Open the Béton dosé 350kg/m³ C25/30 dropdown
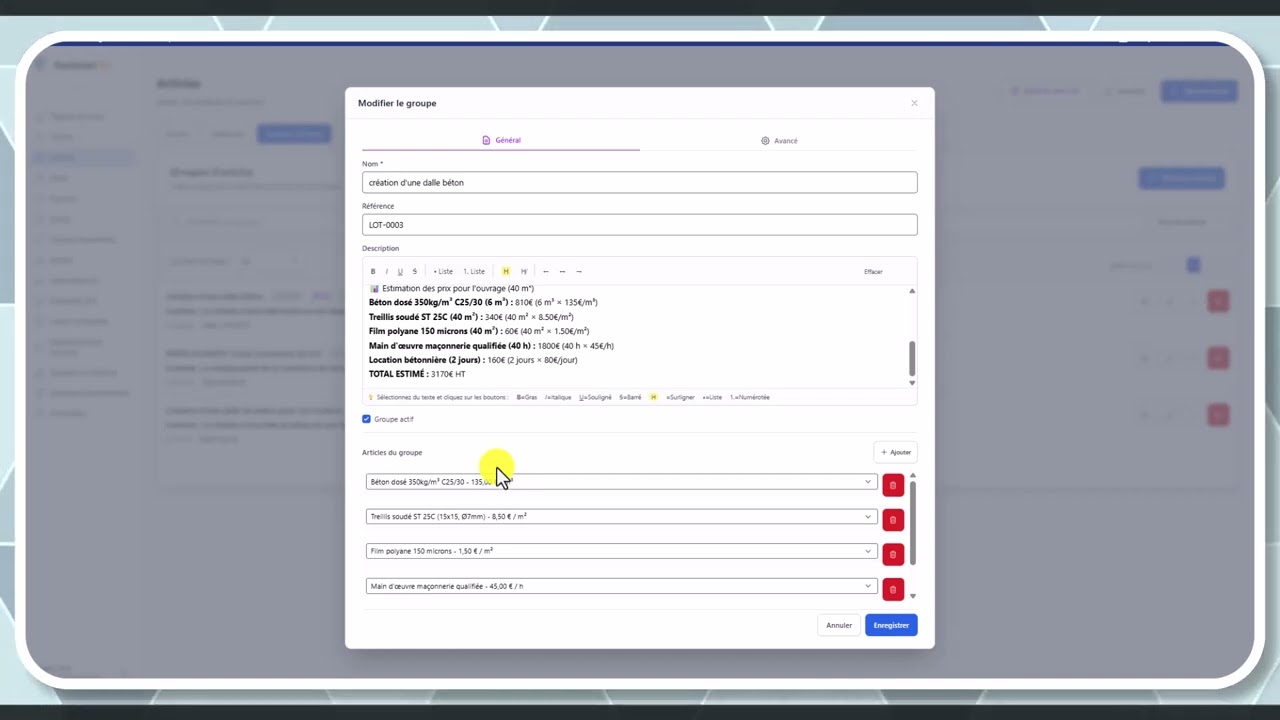 [621, 482]
